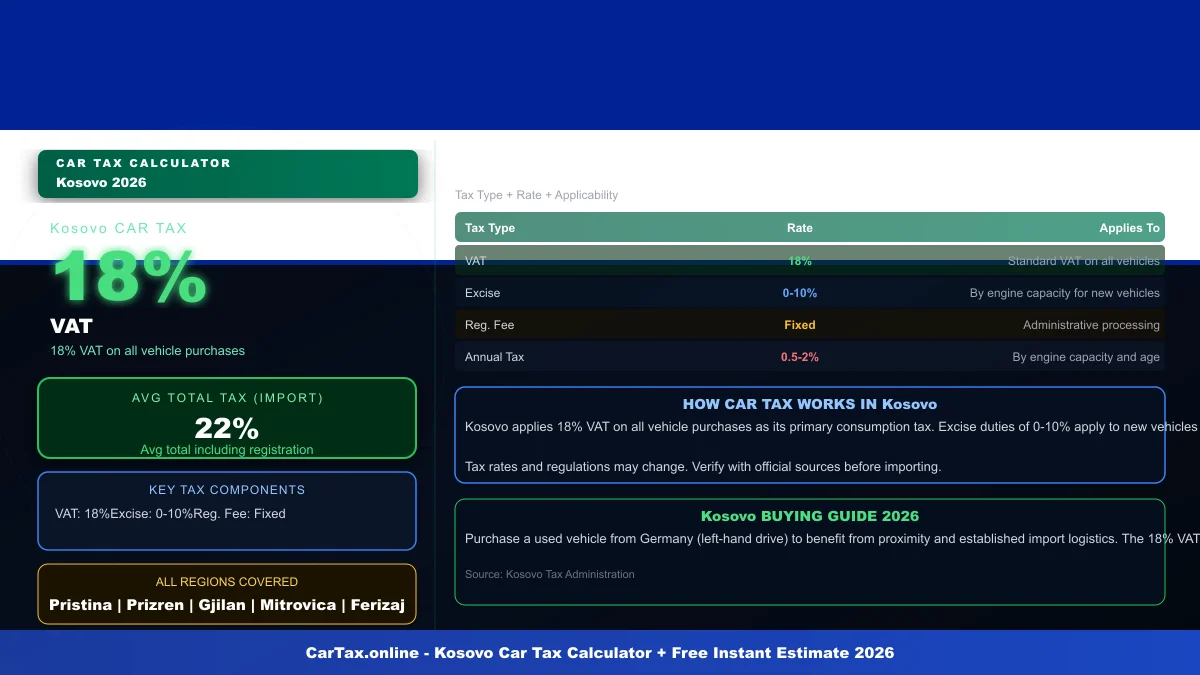Sort by the Rate column header

(x=799, y=227)
